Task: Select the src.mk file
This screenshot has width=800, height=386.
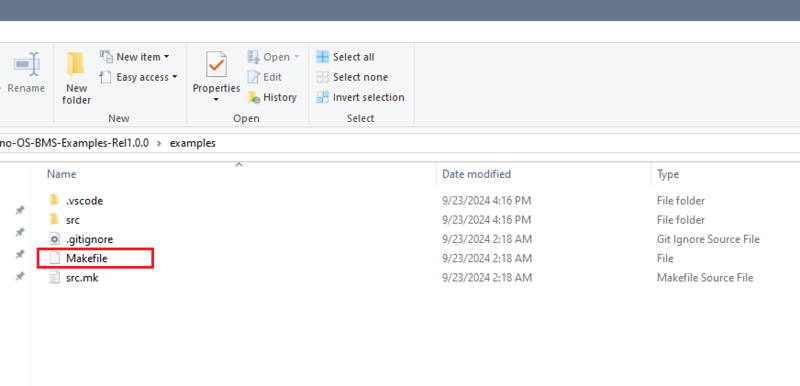Action: pyautogui.click(x=82, y=278)
